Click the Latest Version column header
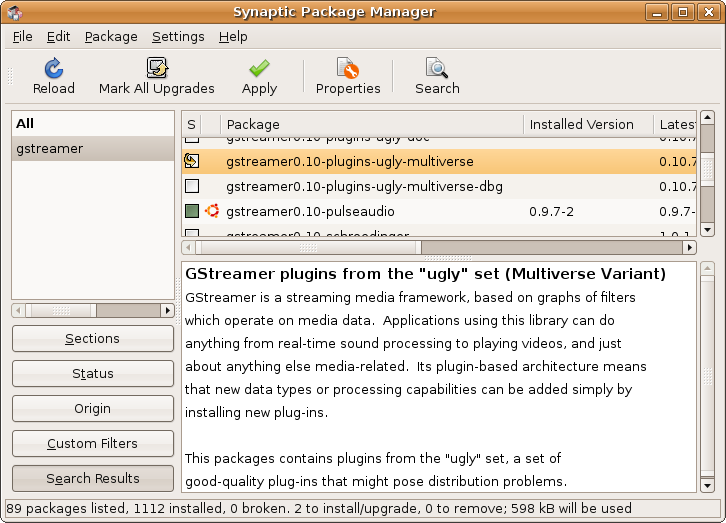This screenshot has height=523, width=726. pyautogui.click(x=675, y=124)
